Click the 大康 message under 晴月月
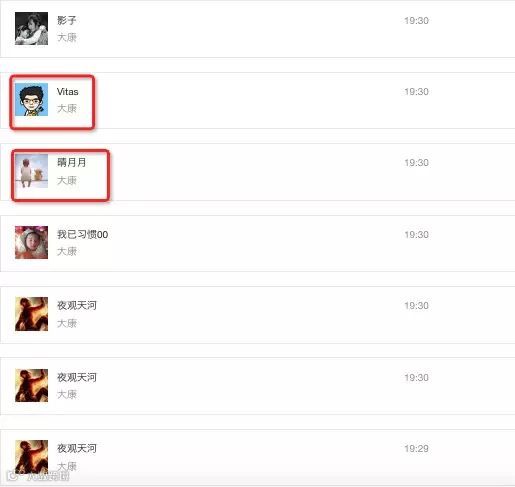Viewport: 515px width, 487px height. coord(67,180)
